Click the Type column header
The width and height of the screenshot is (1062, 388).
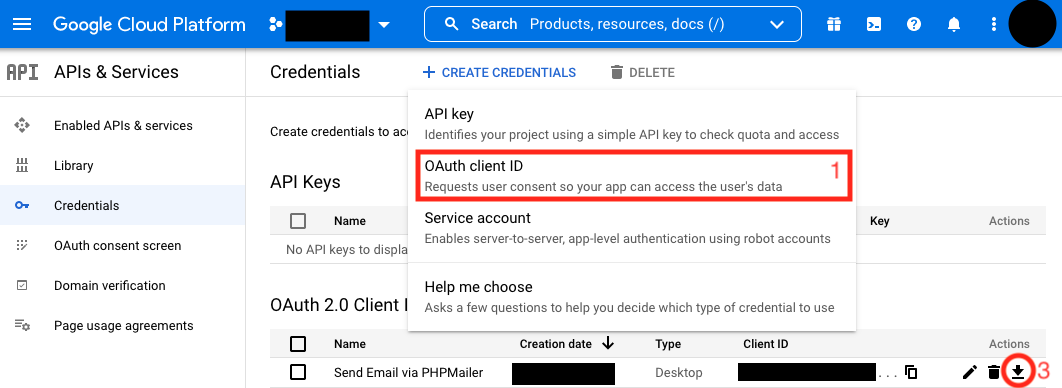pos(668,344)
